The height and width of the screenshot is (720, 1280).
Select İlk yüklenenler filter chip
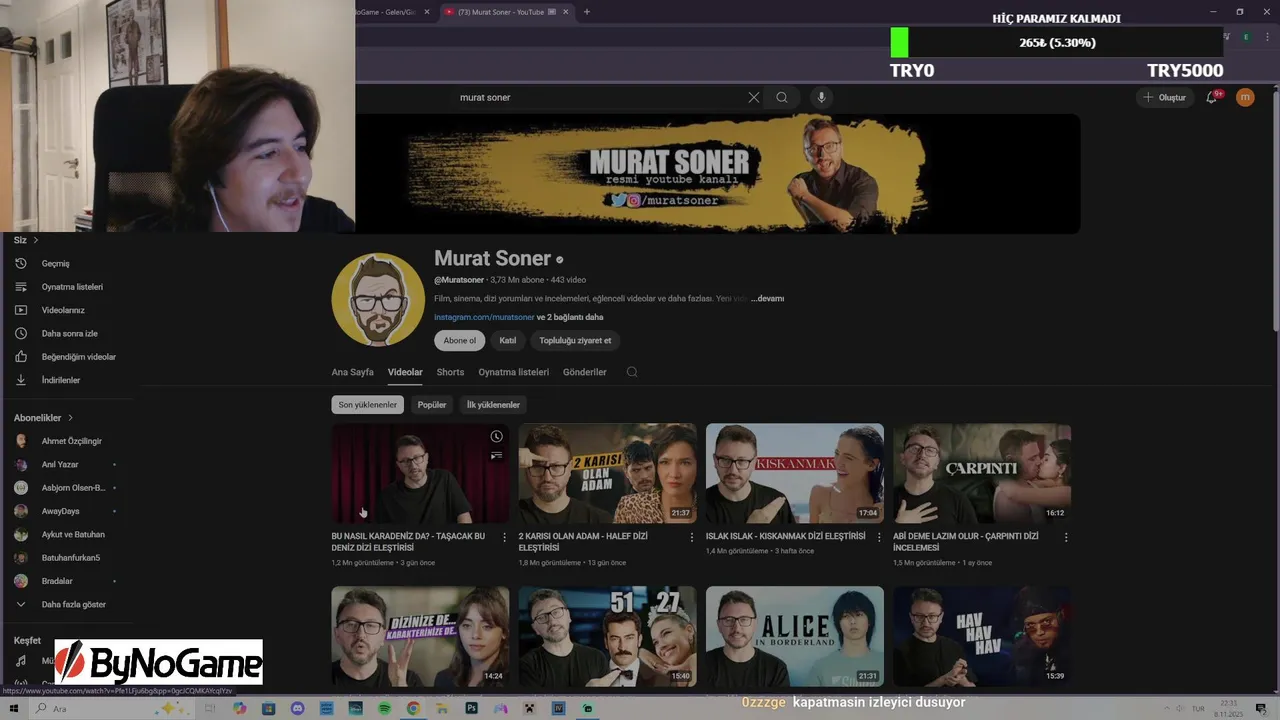[x=493, y=405]
